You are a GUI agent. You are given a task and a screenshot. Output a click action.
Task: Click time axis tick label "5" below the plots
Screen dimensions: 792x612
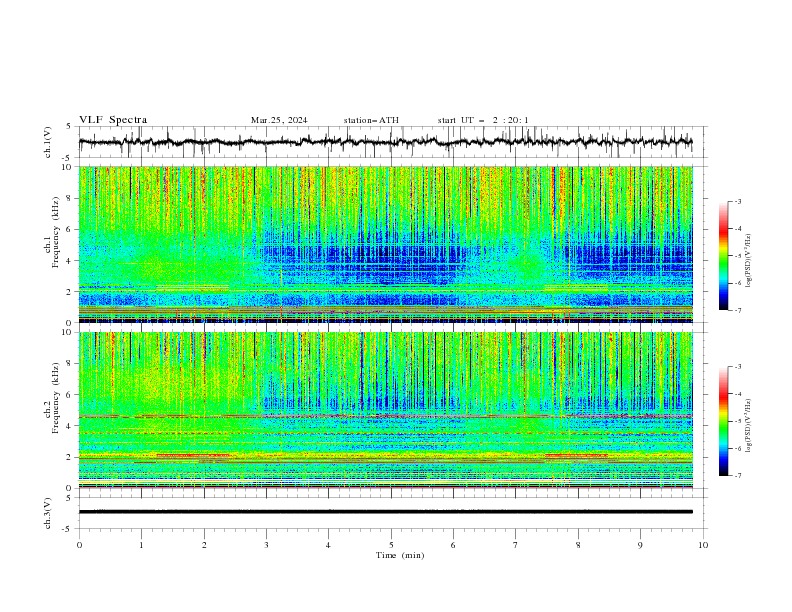tap(391, 545)
